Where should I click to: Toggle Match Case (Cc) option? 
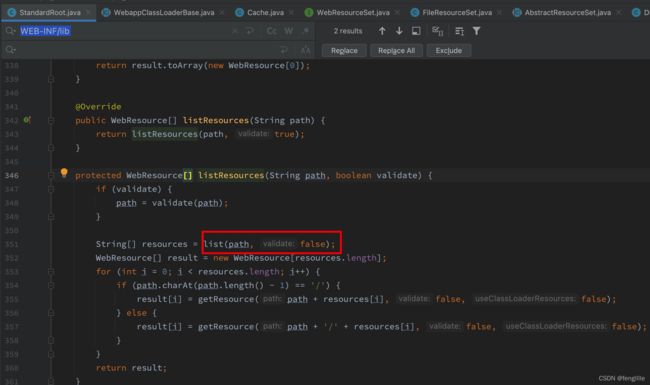tap(272, 31)
